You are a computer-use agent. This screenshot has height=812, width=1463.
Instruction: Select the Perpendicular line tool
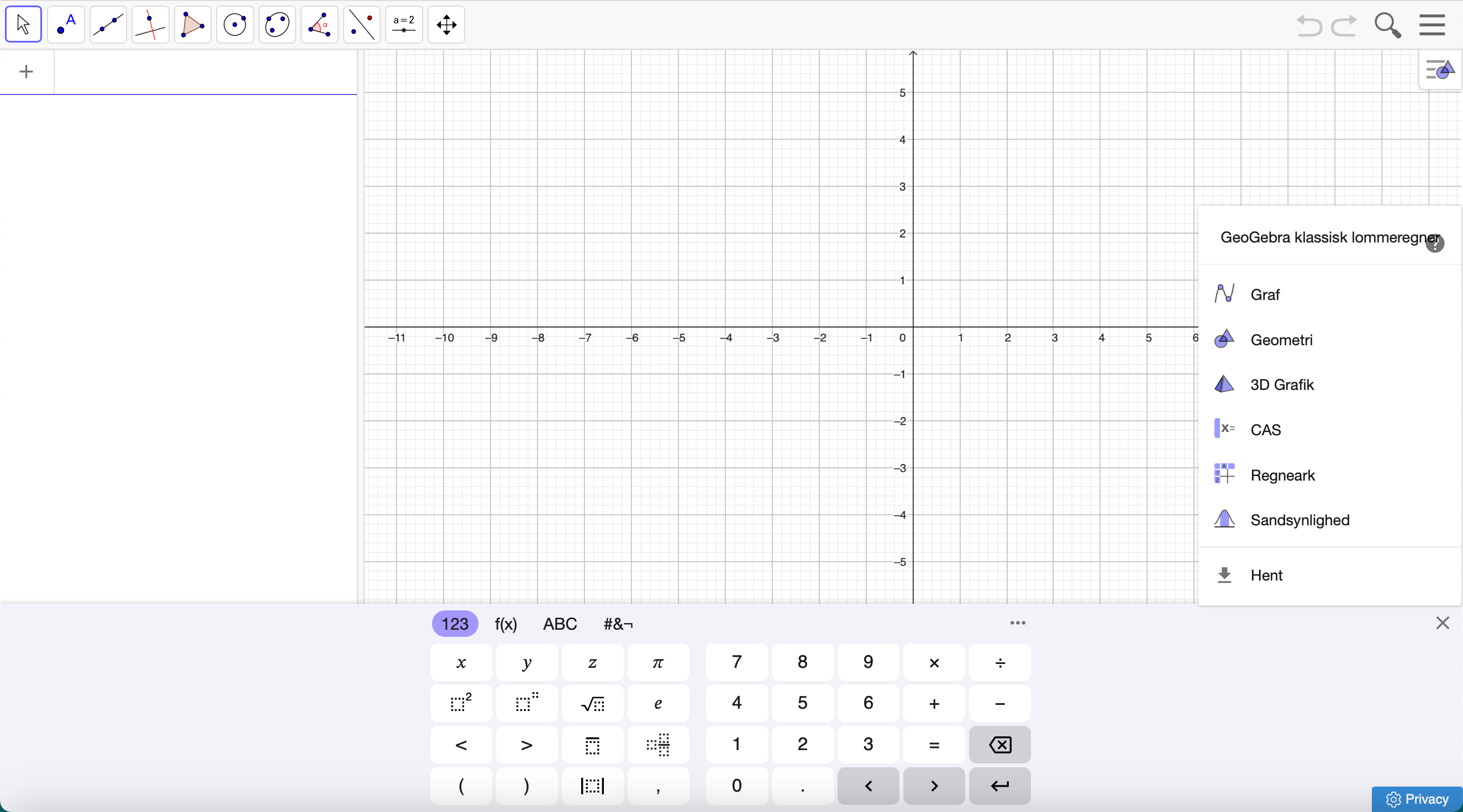(x=150, y=24)
